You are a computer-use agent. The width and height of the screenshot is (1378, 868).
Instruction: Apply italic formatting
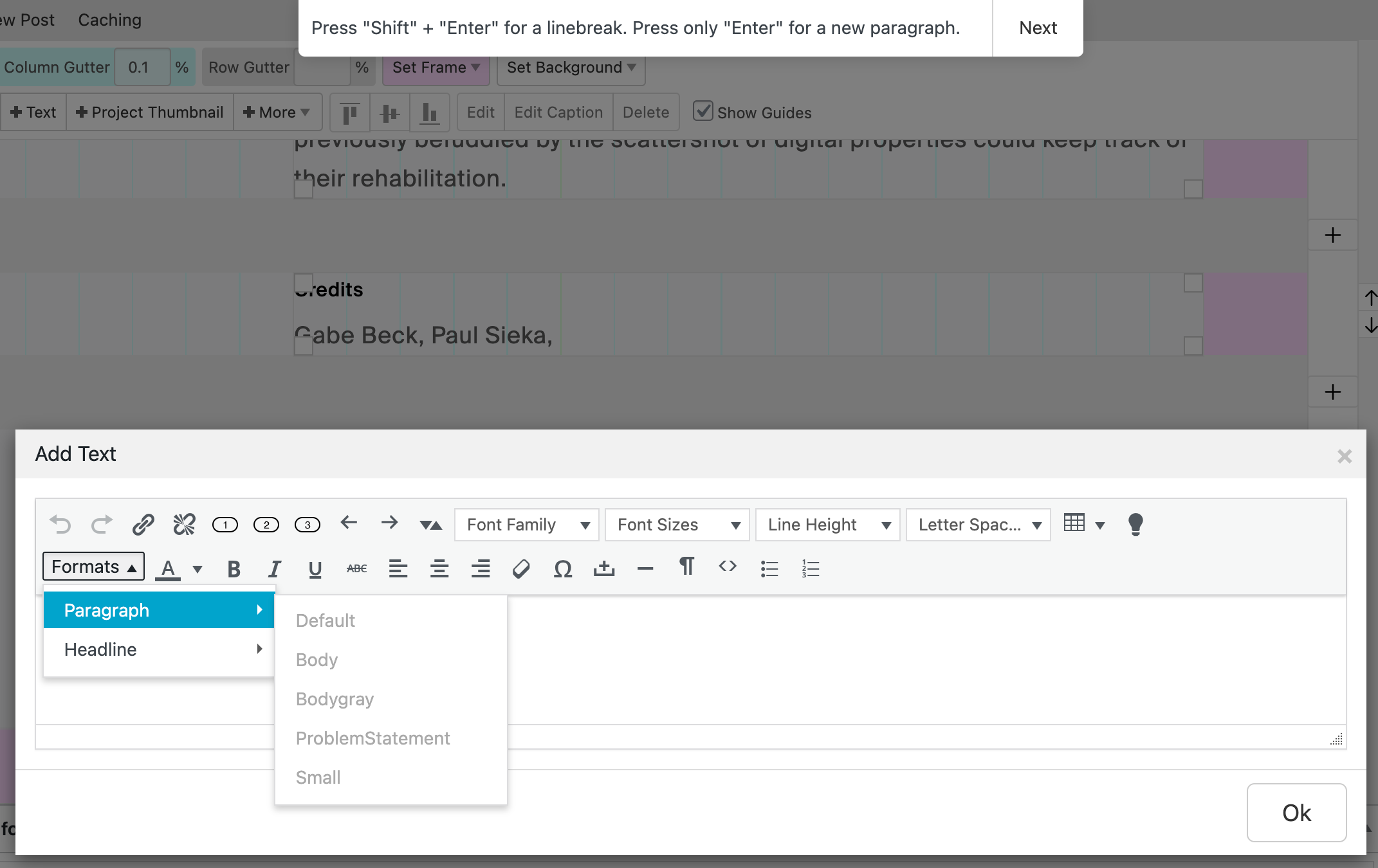click(x=275, y=568)
